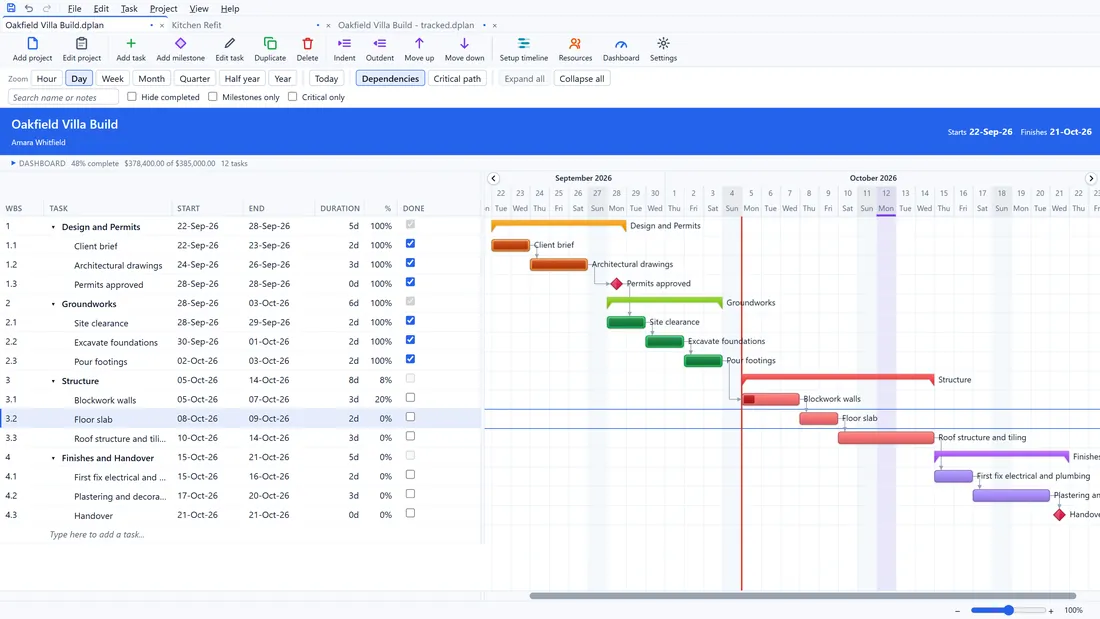Enable the Critical only checkbox
The width and height of the screenshot is (1100, 619).
[293, 97]
